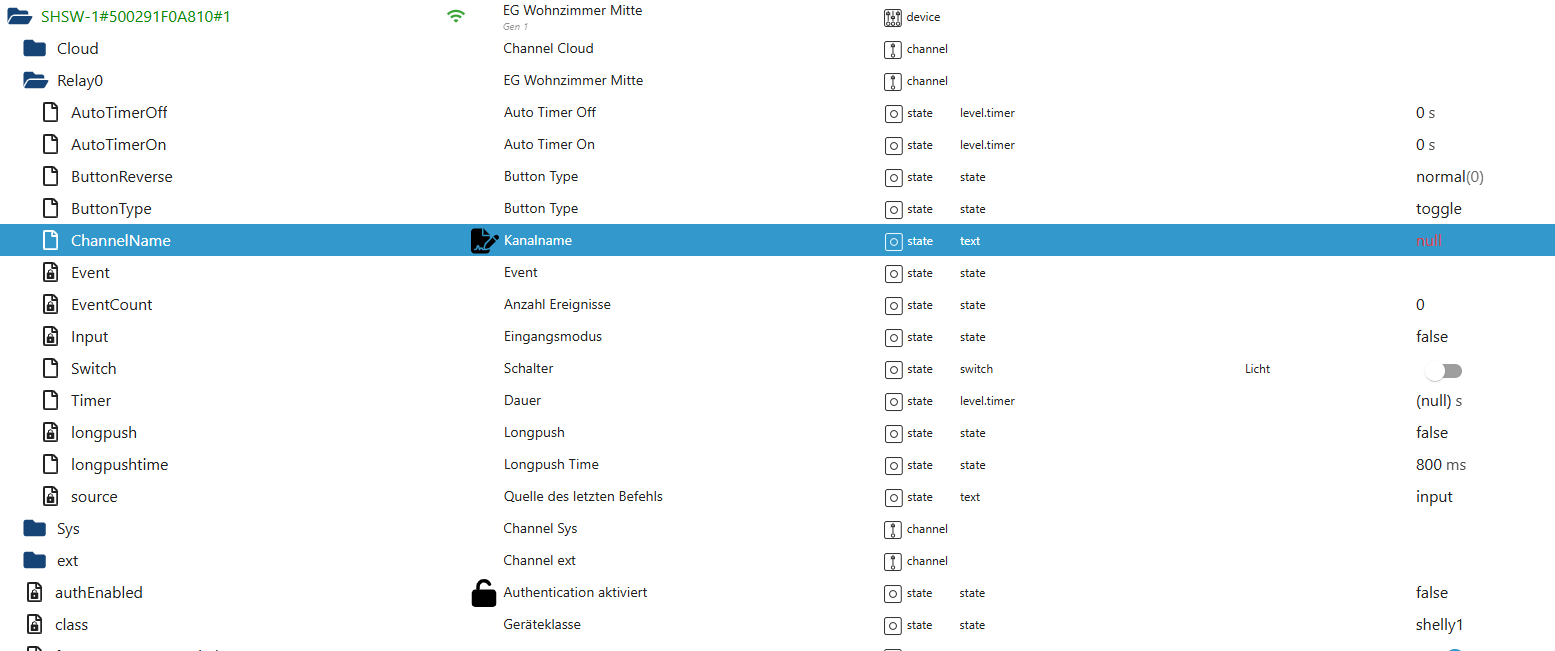Screen dimensions: 1555x651
Task: Click the channel type icon in the ext row
Action: click(893, 561)
